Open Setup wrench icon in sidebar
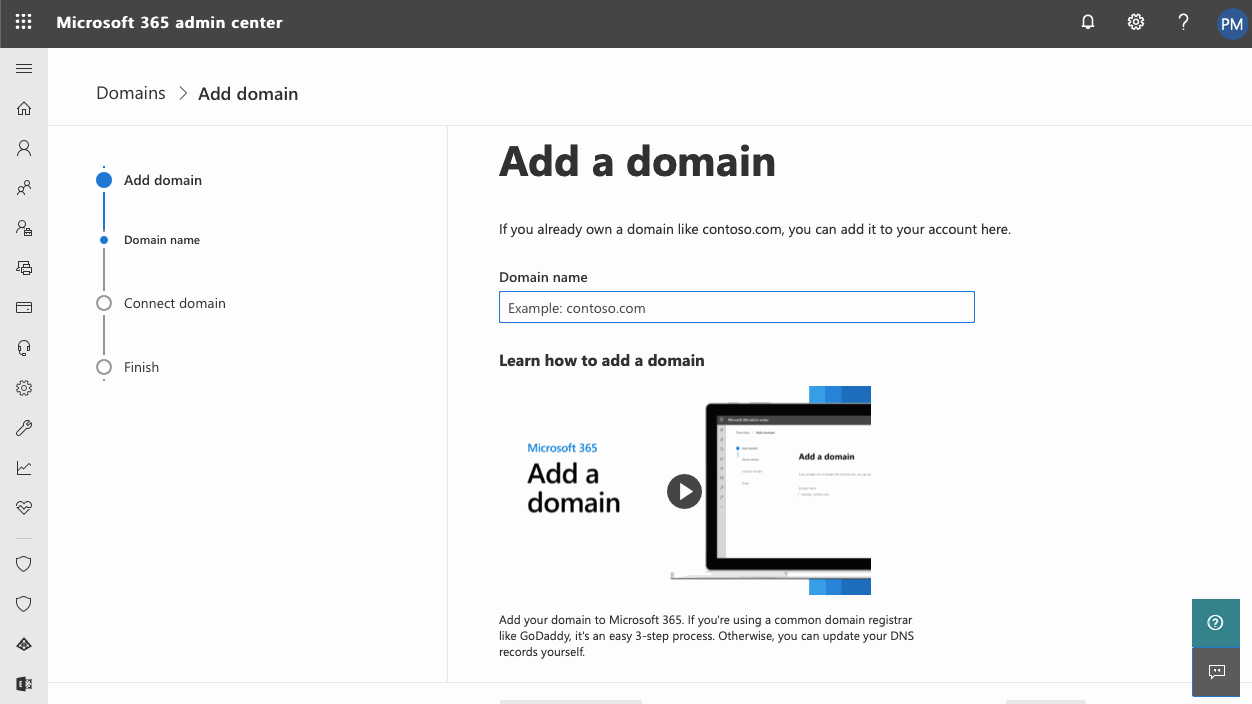Image resolution: width=1252 pixels, height=704 pixels. pyautogui.click(x=24, y=428)
